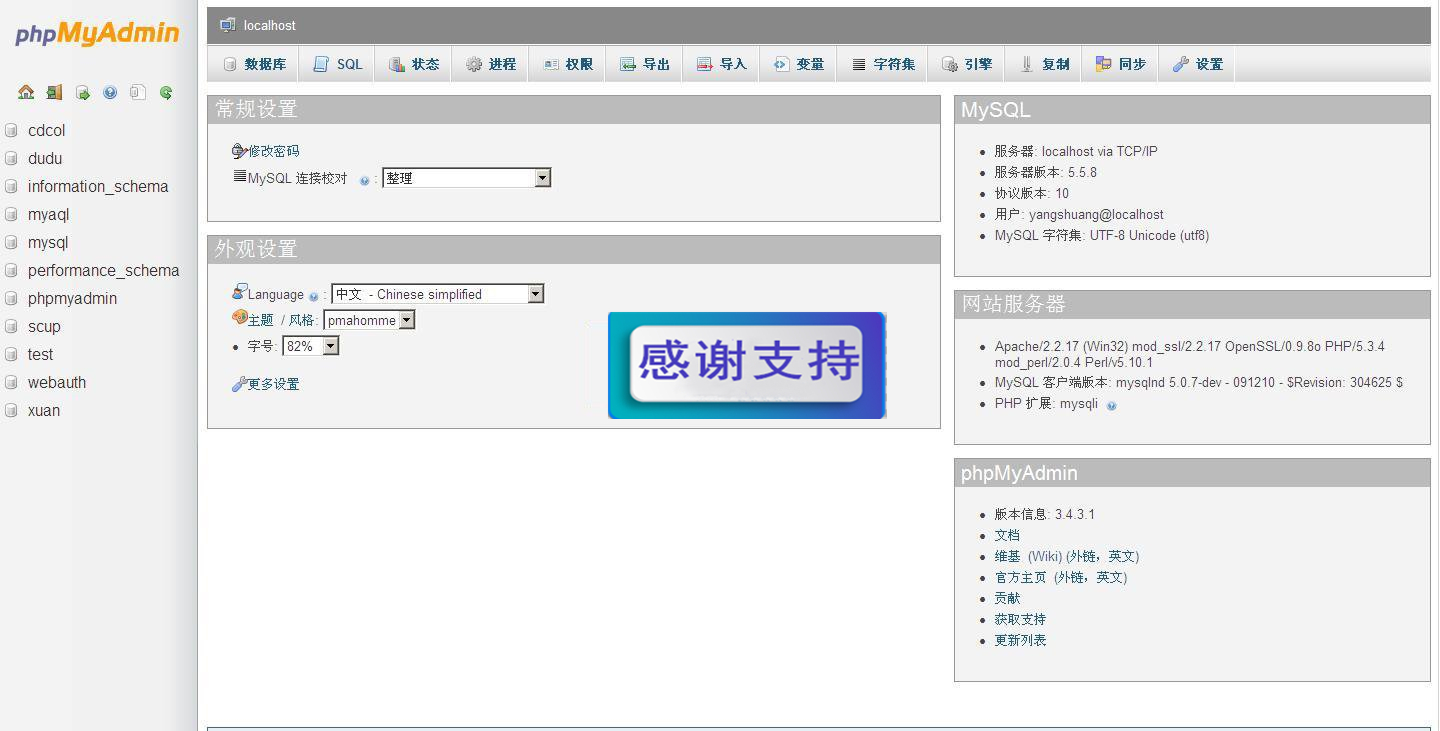Click the server icon before localhost breadcrumb
The height and width of the screenshot is (731, 1440).
(x=228, y=25)
